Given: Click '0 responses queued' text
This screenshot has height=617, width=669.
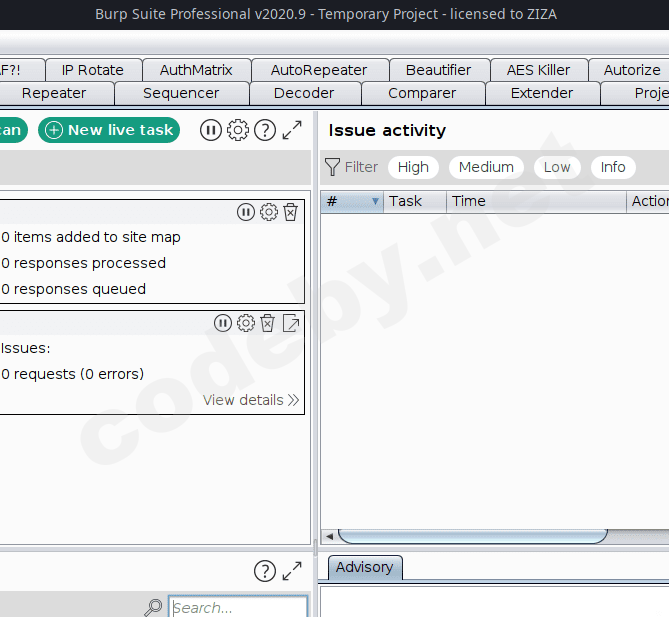Looking at the screenshot, I should coord(73,289).
